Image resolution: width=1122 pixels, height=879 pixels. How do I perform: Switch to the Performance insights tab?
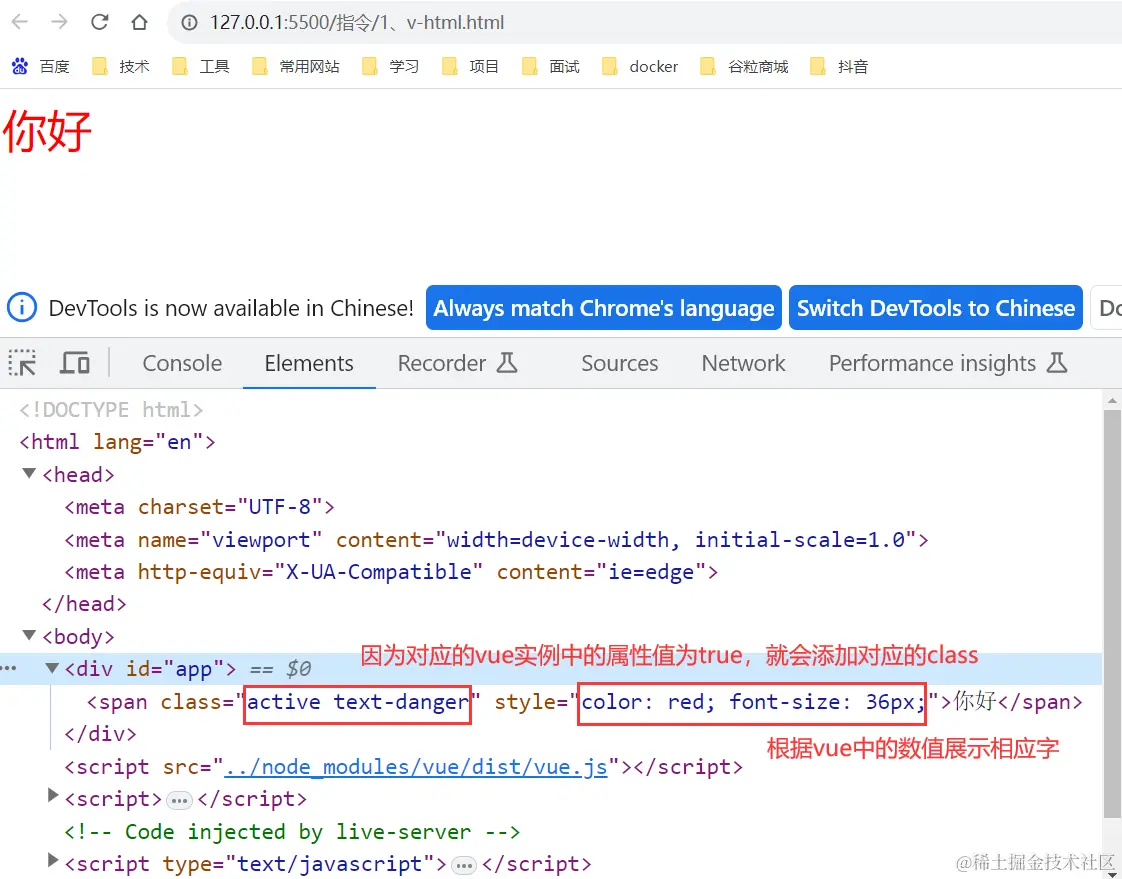[948, 364]
